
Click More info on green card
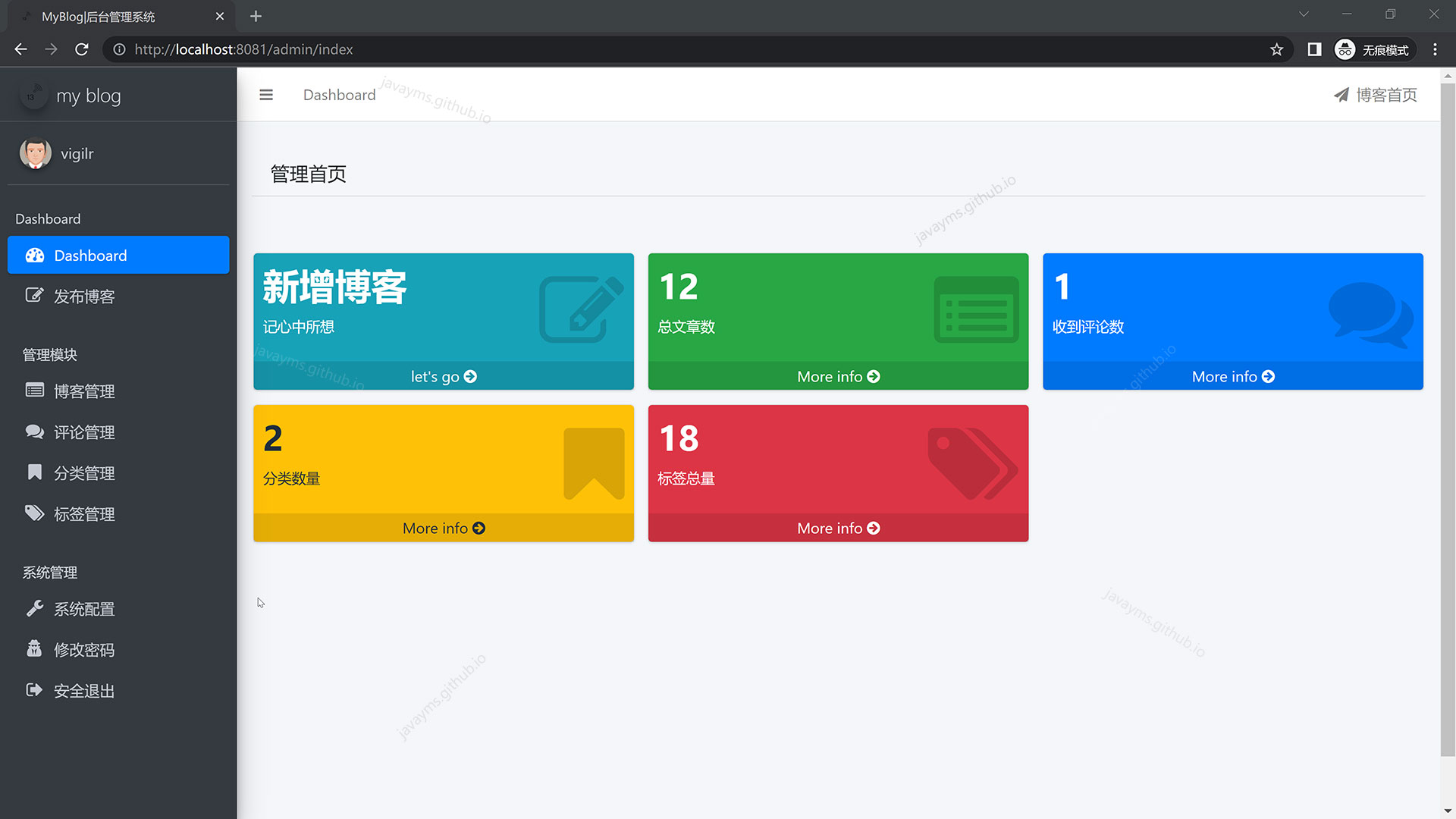pos(838,376)
